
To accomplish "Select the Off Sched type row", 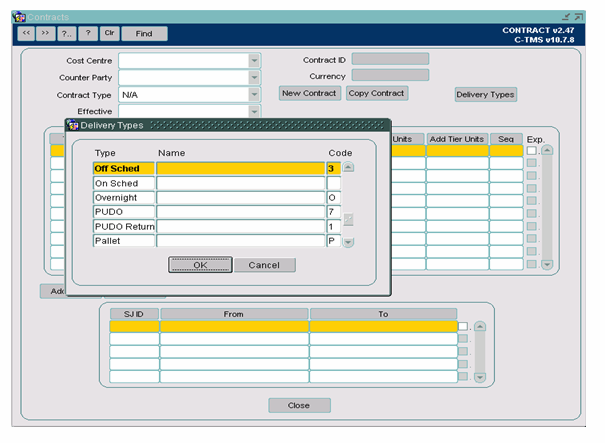I will (124, 169).
